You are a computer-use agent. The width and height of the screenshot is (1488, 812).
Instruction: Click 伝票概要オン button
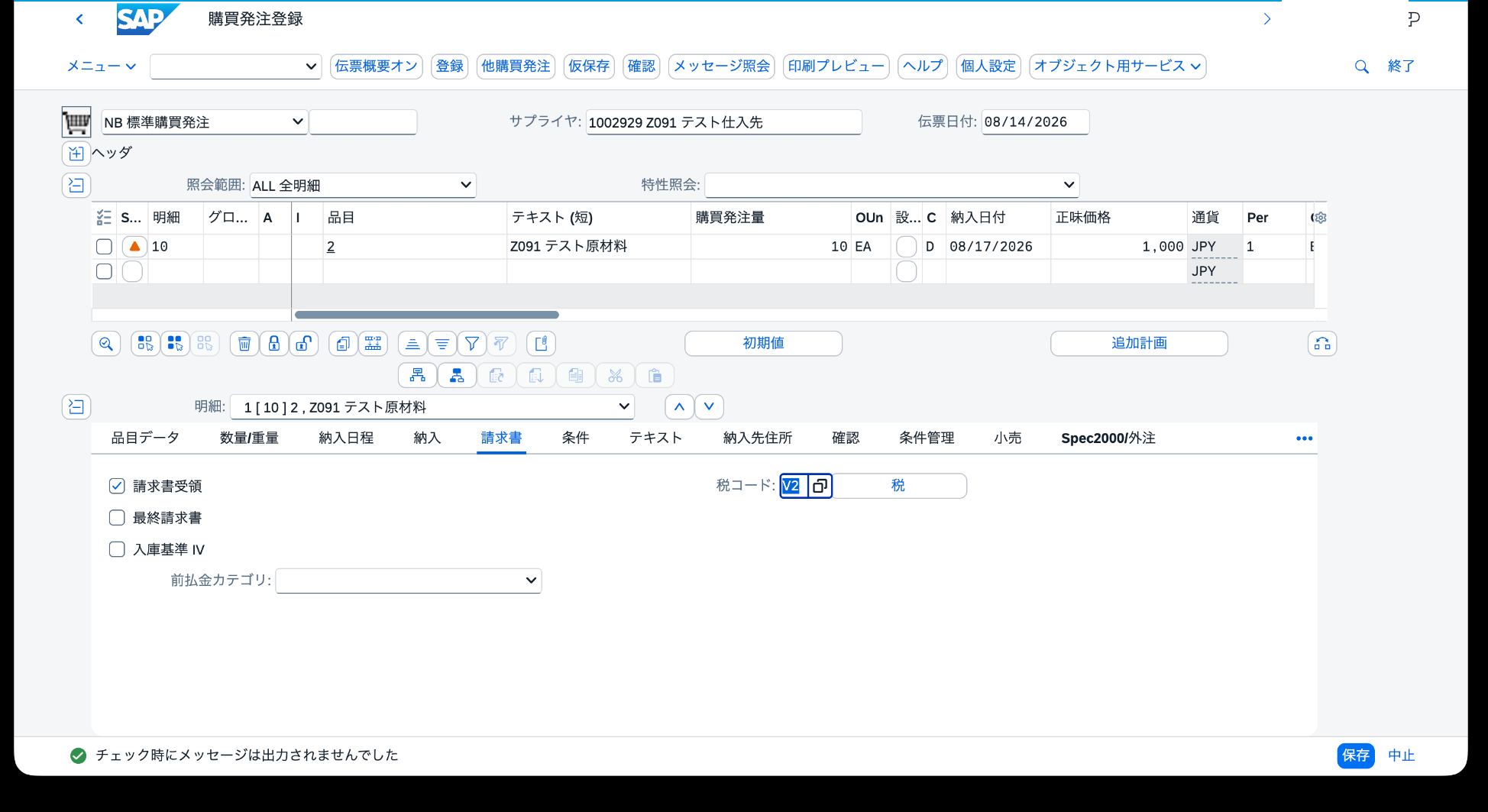(x=377, y=66)
